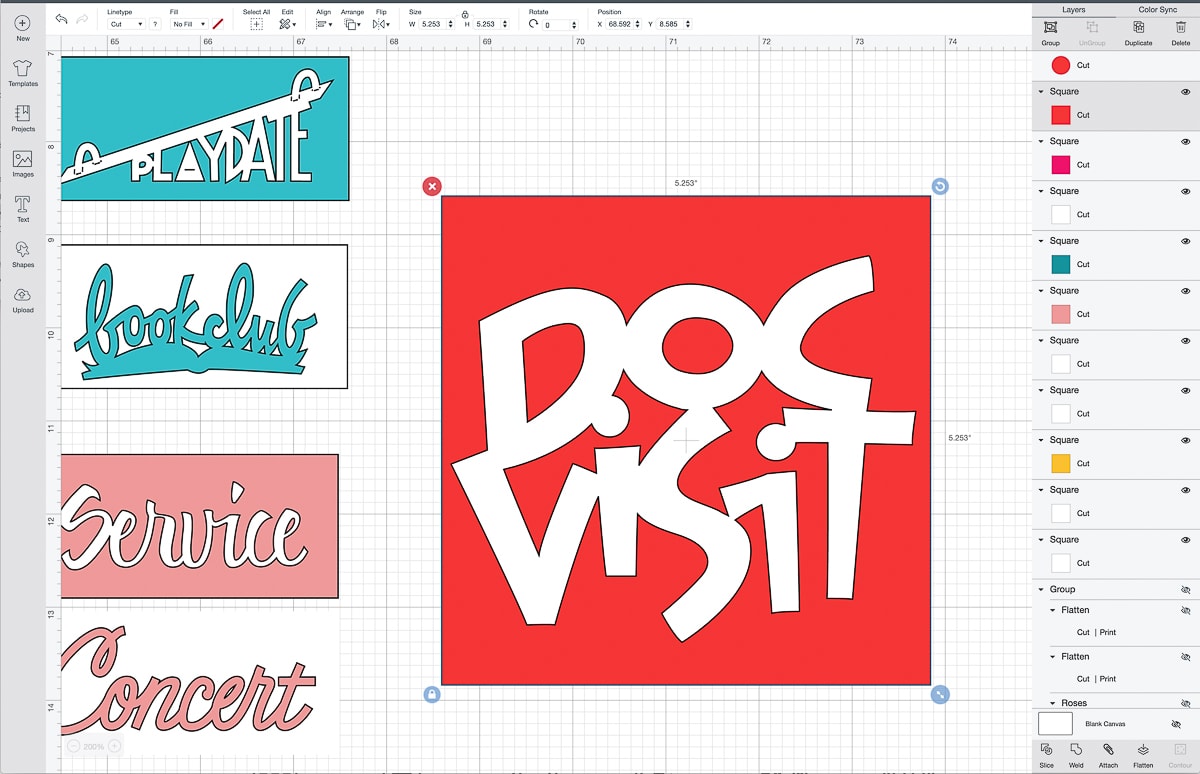Click the Rotate angle input field

(558, 24)
